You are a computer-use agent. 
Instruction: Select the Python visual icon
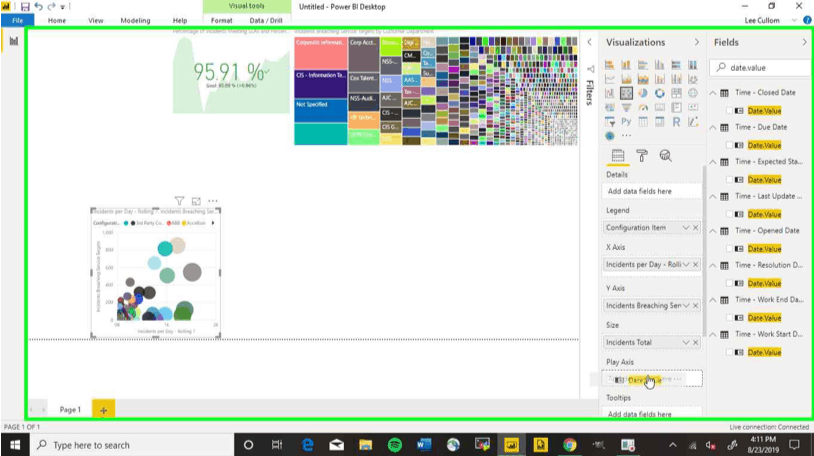pyautogui.click(x=626, y=122)
